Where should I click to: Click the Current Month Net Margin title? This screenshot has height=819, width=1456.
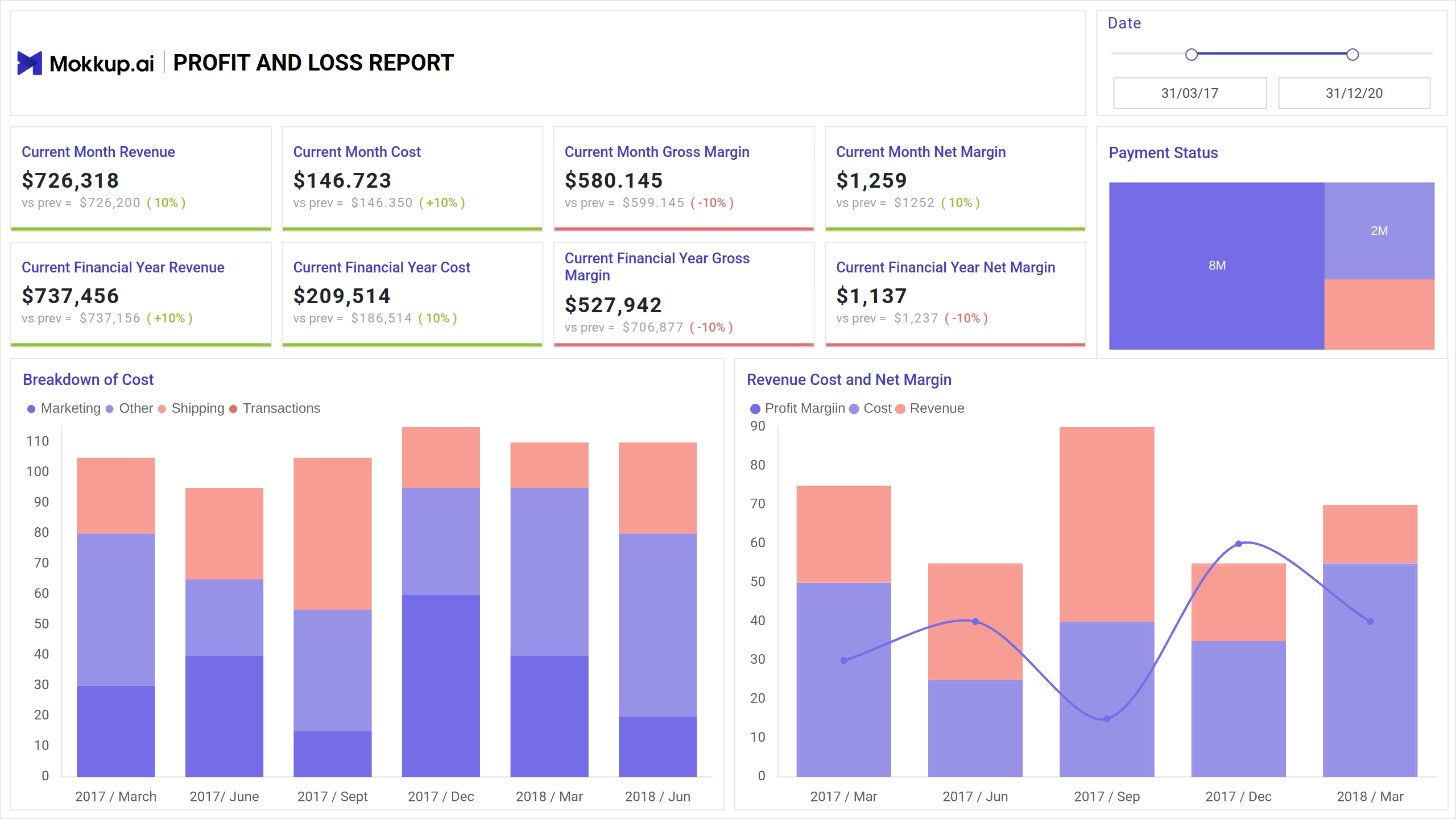point(921,152)
